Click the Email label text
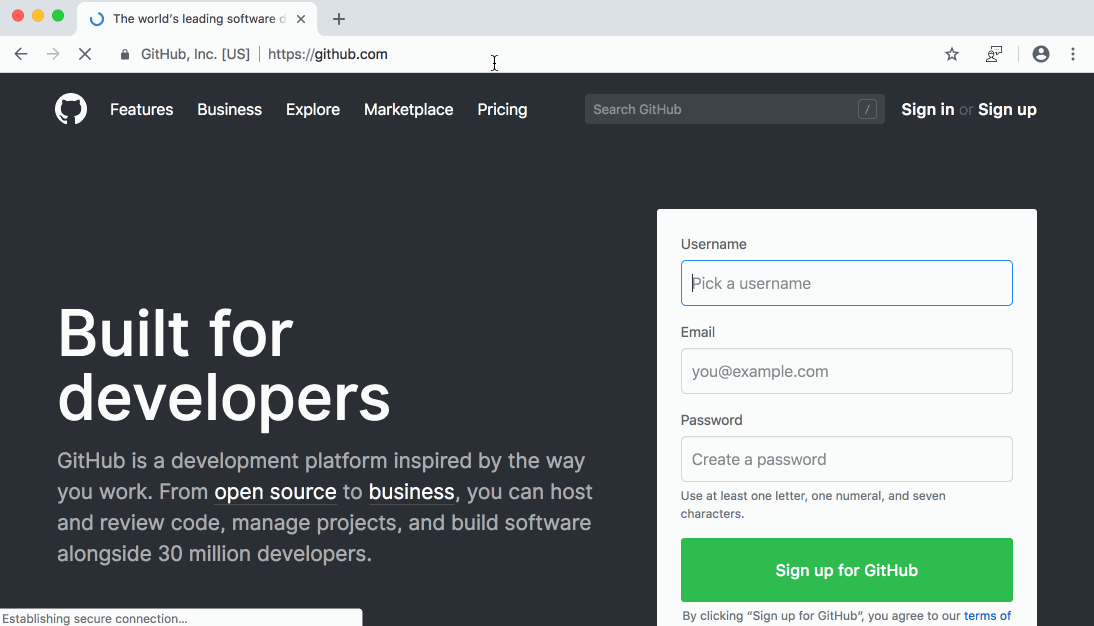The height and width of the screenshot is (626, 1094). pyautogui.click(x=698, y=332)
